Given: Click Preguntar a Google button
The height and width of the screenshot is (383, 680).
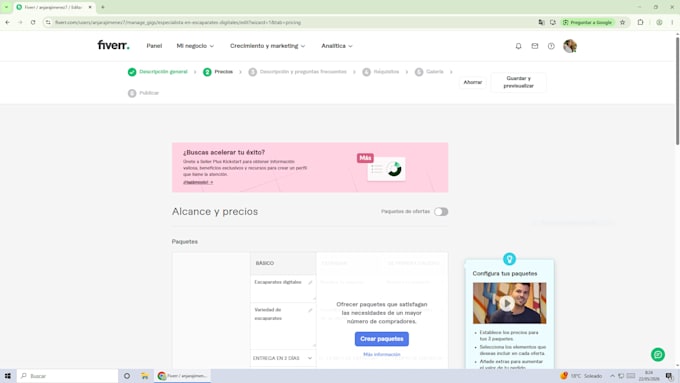Looking at the screenshot, I should point(588,22).
